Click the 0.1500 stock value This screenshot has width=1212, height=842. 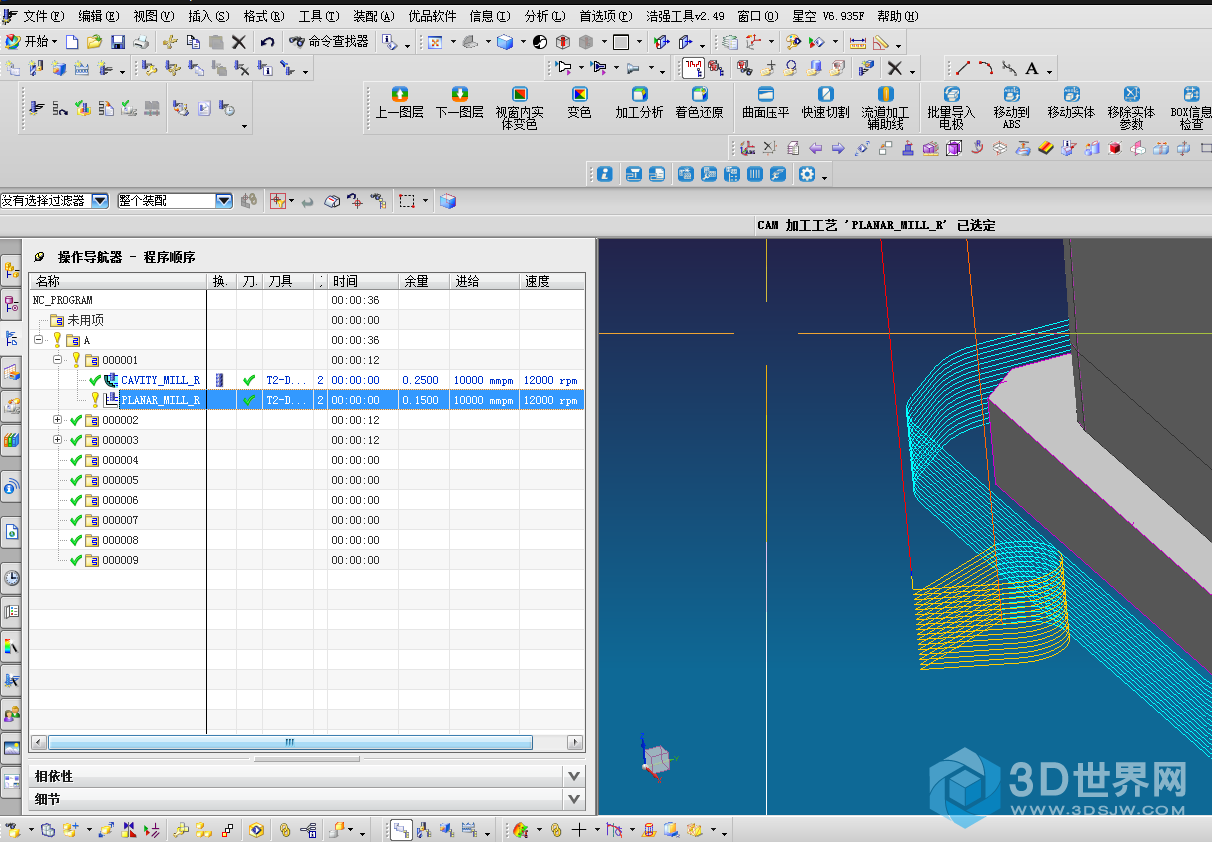420,400
